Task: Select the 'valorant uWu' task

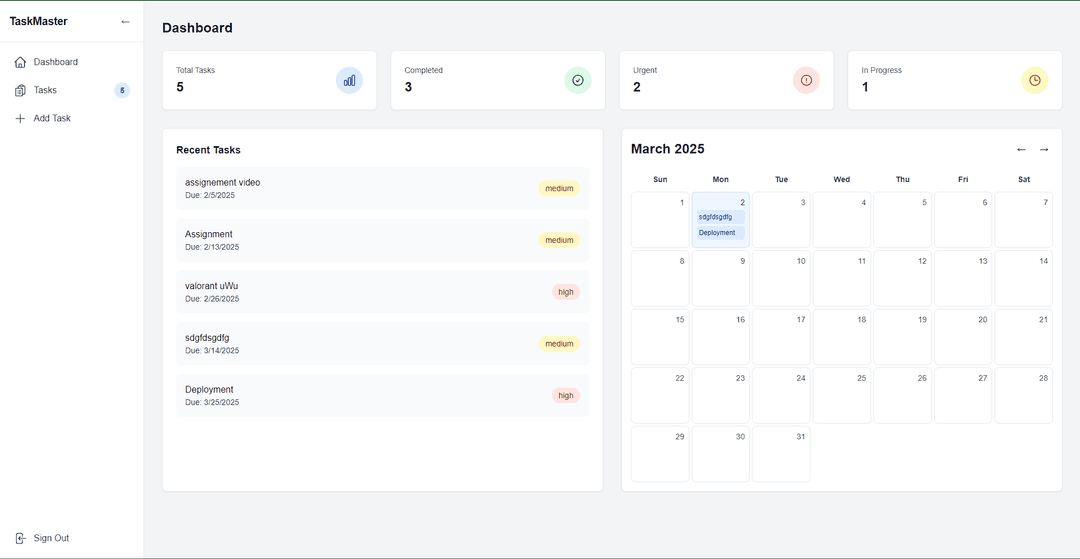Action: (382, 292)
